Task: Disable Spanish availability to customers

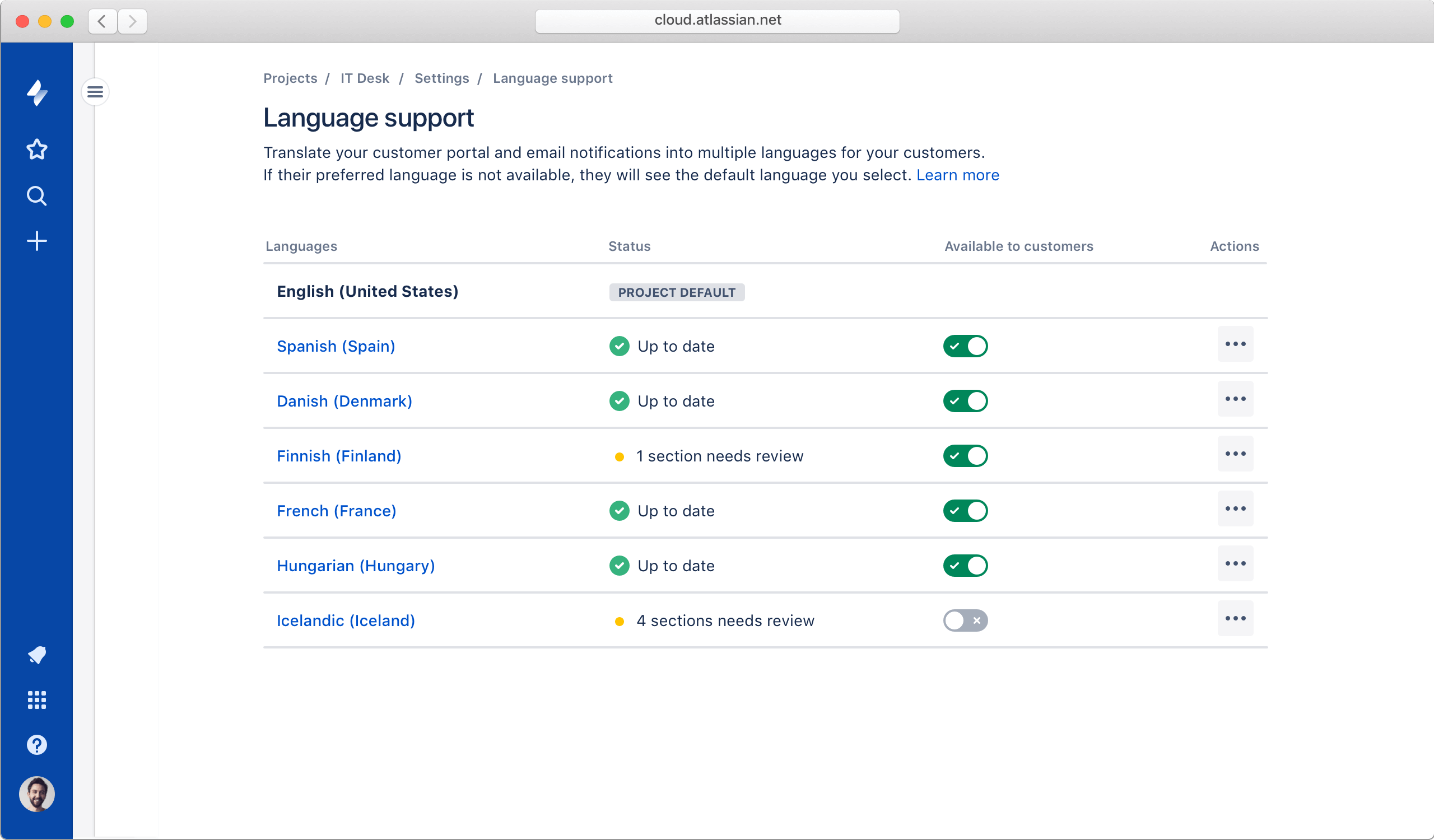Action: (x=965, y=346)
